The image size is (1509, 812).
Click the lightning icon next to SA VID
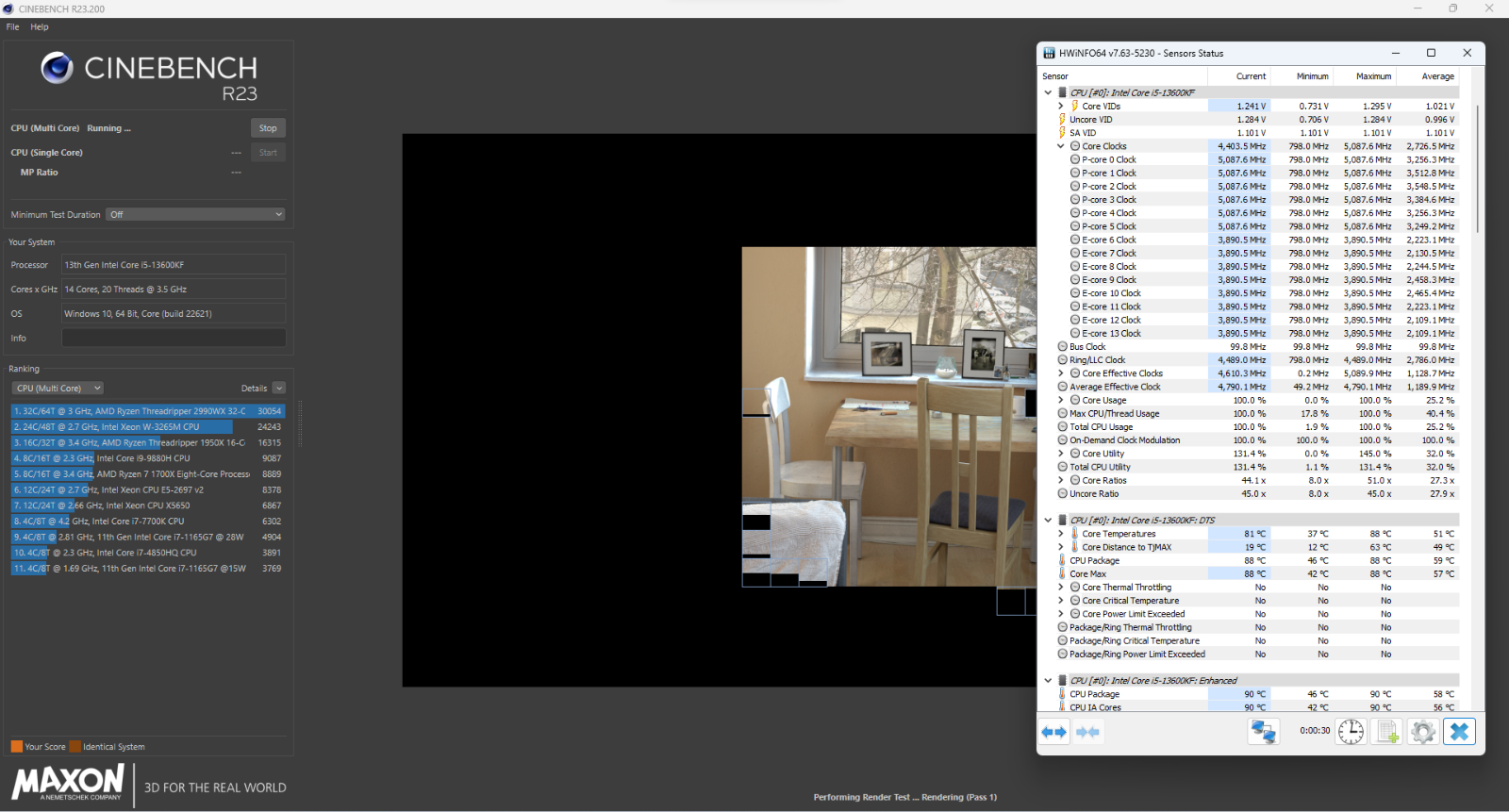pyautogui.click(x=1062, y=133)
